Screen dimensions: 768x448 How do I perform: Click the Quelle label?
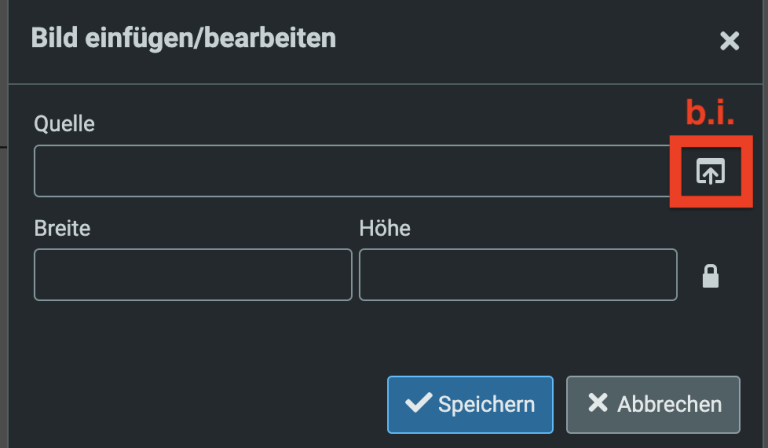click(63, 124)
